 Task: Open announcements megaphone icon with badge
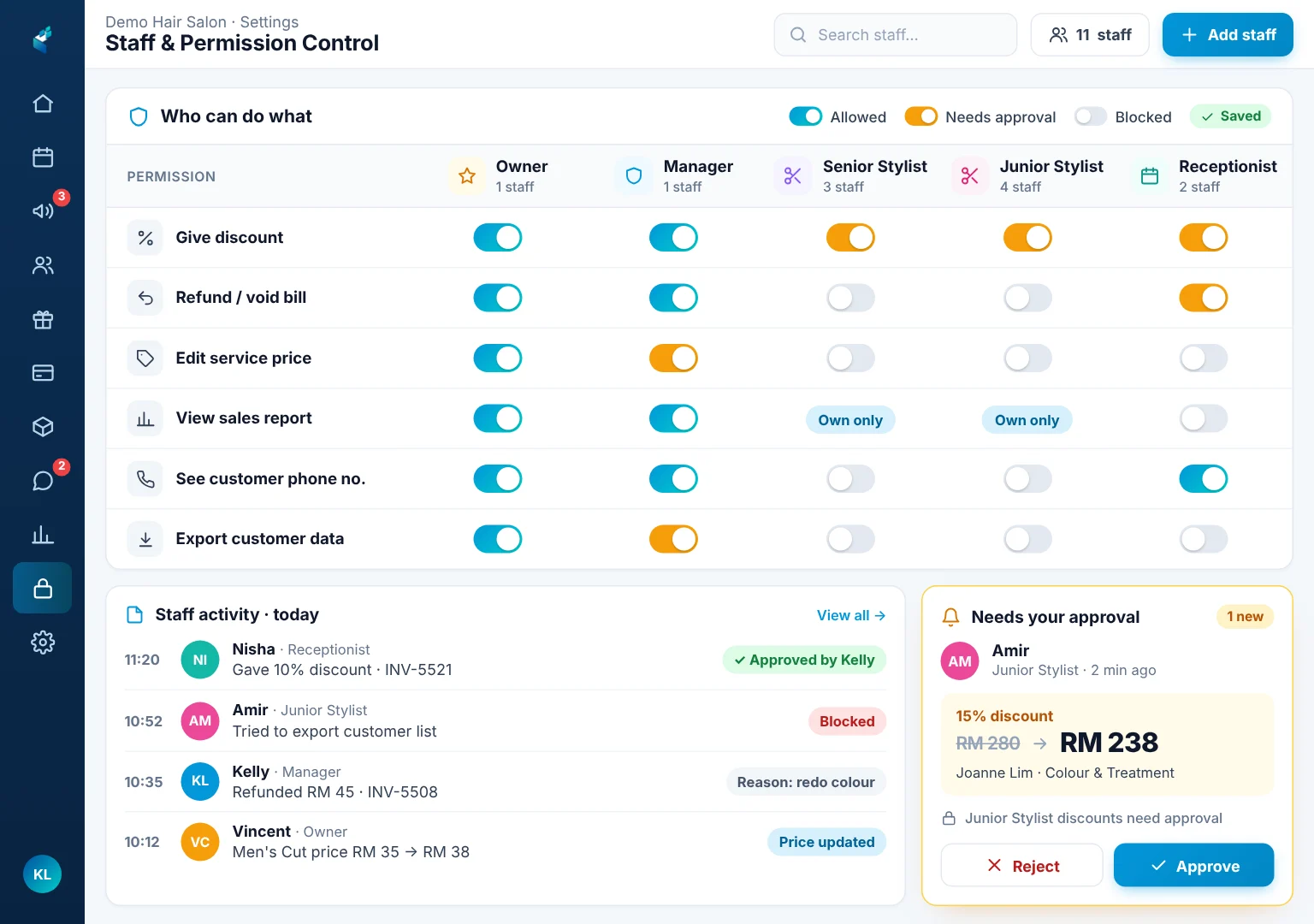43,210
